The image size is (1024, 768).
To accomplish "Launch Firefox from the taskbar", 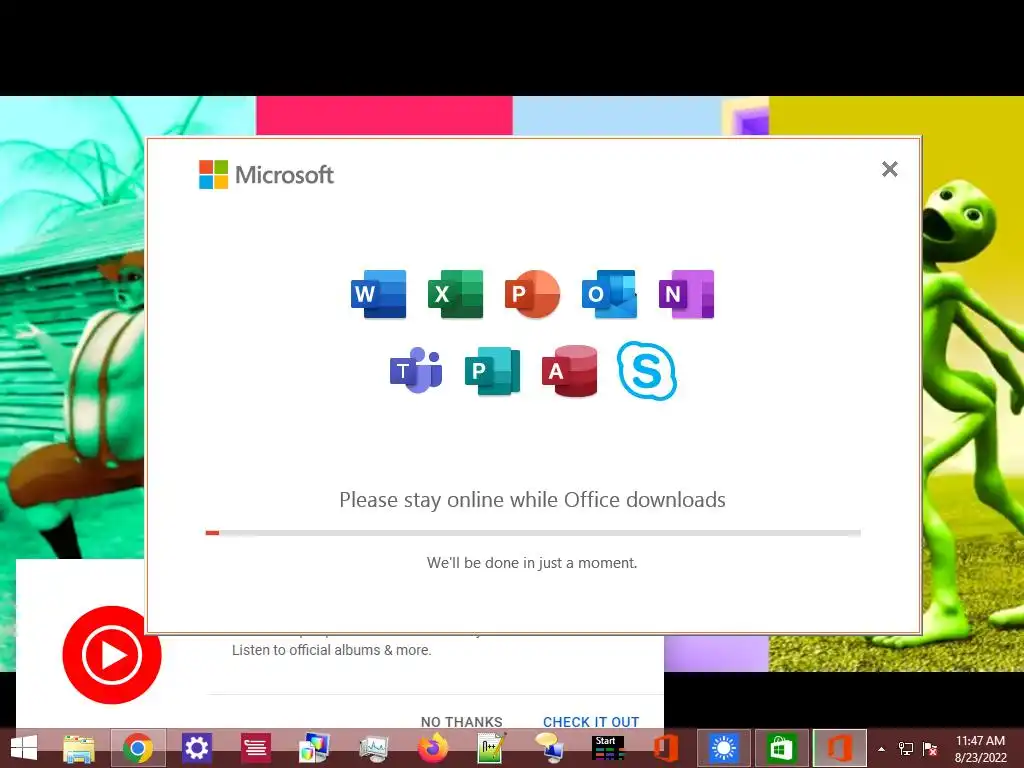I will [432, 748].
